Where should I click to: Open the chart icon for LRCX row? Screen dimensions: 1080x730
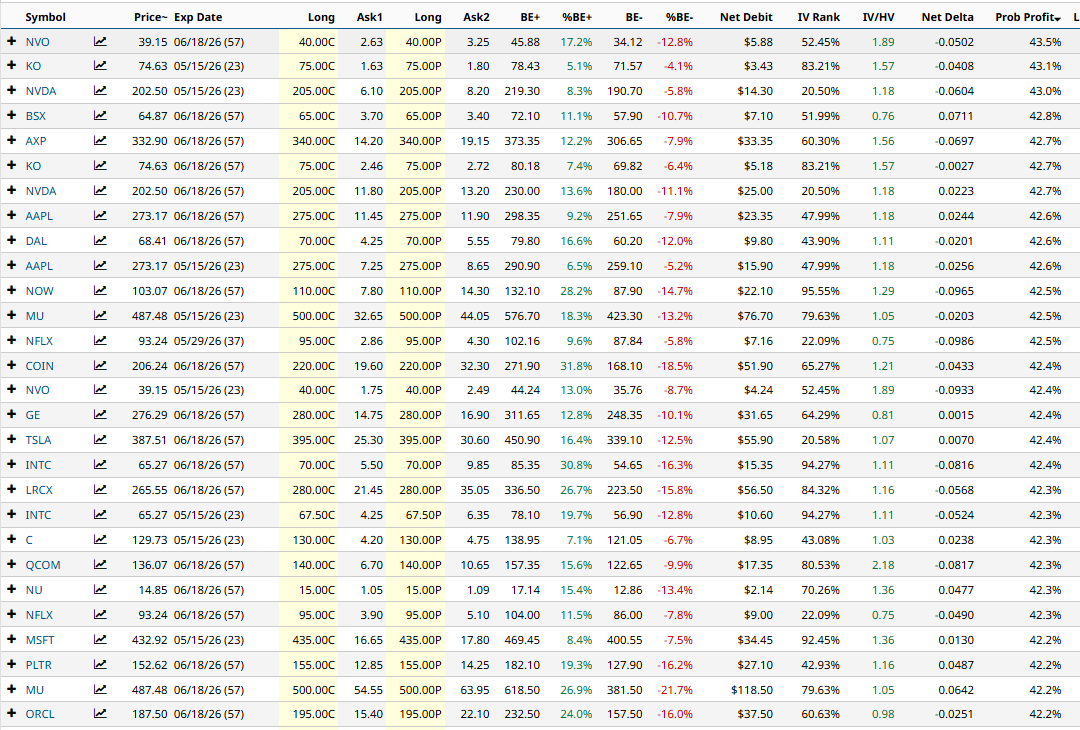(x=100, y=490)
